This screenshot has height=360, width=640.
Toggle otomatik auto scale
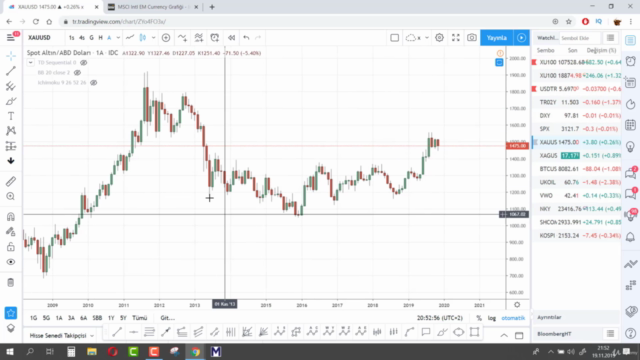click(x=513, y=318)
